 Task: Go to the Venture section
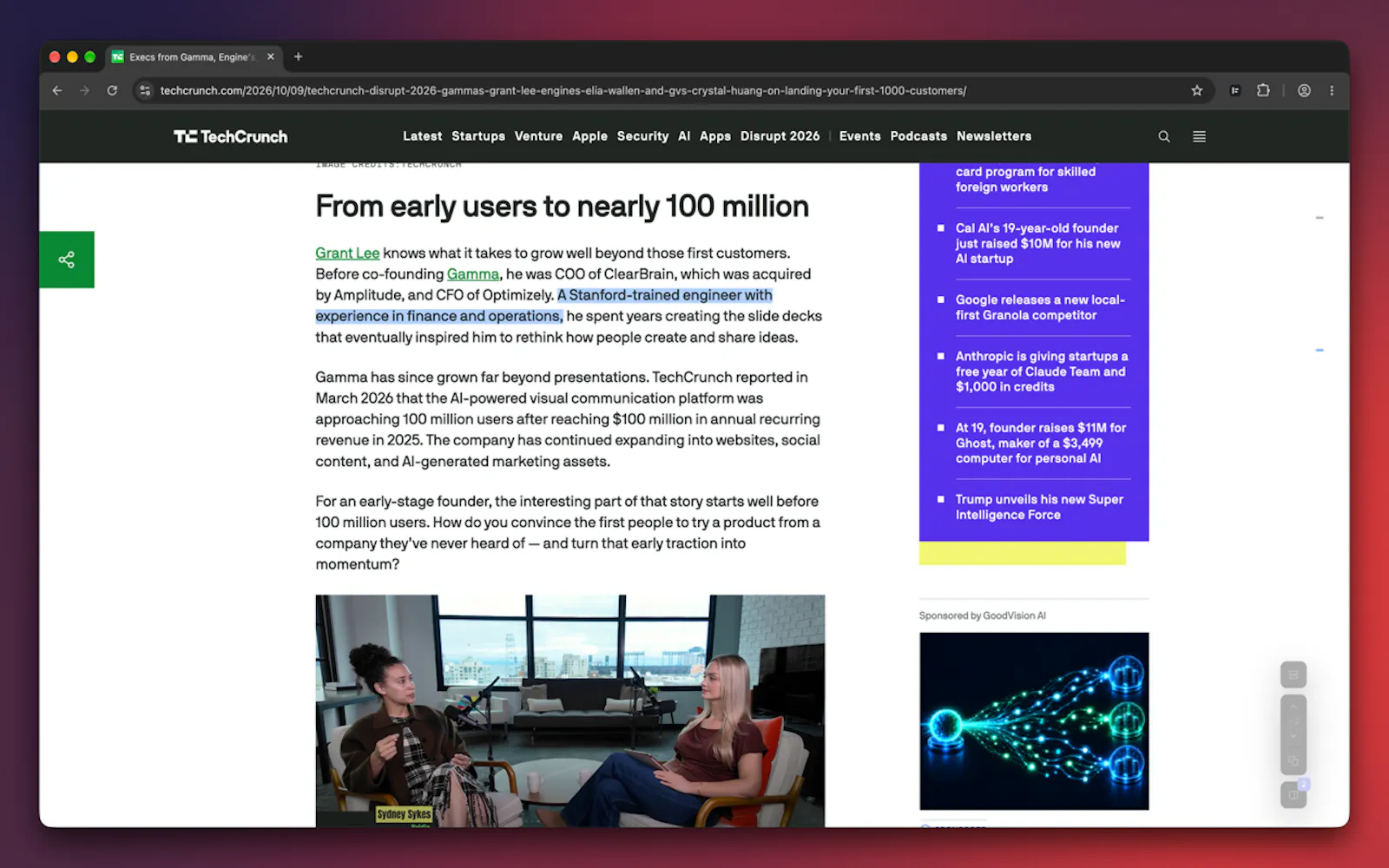point(538,136)
